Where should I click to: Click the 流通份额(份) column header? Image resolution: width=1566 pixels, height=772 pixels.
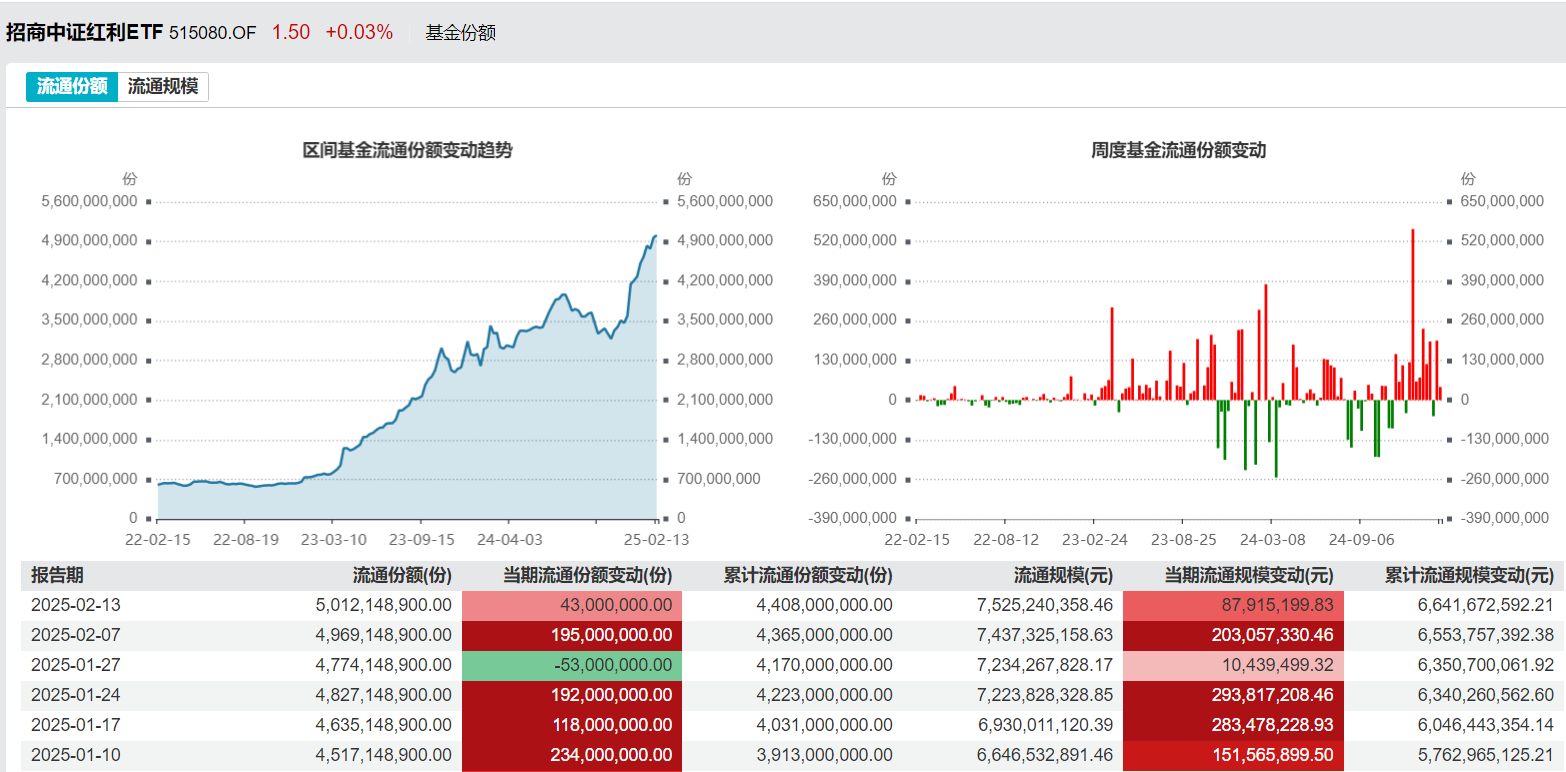[402, 575]
